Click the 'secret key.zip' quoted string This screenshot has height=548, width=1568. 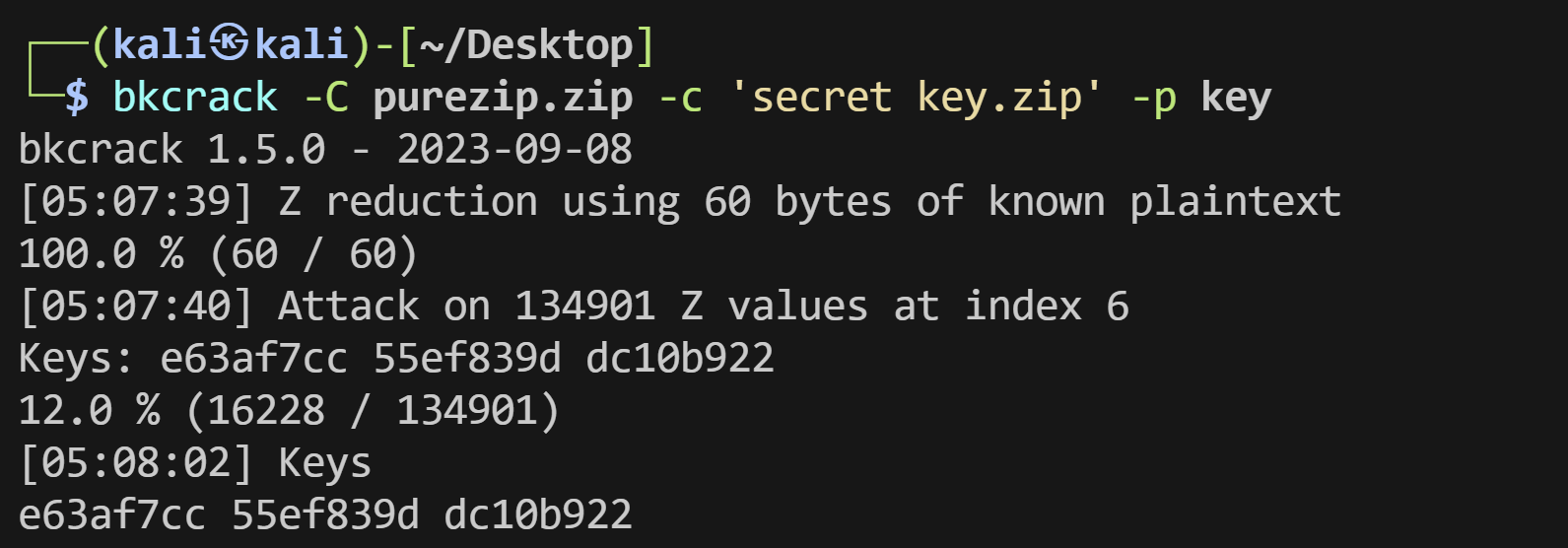tap(917, 97)
